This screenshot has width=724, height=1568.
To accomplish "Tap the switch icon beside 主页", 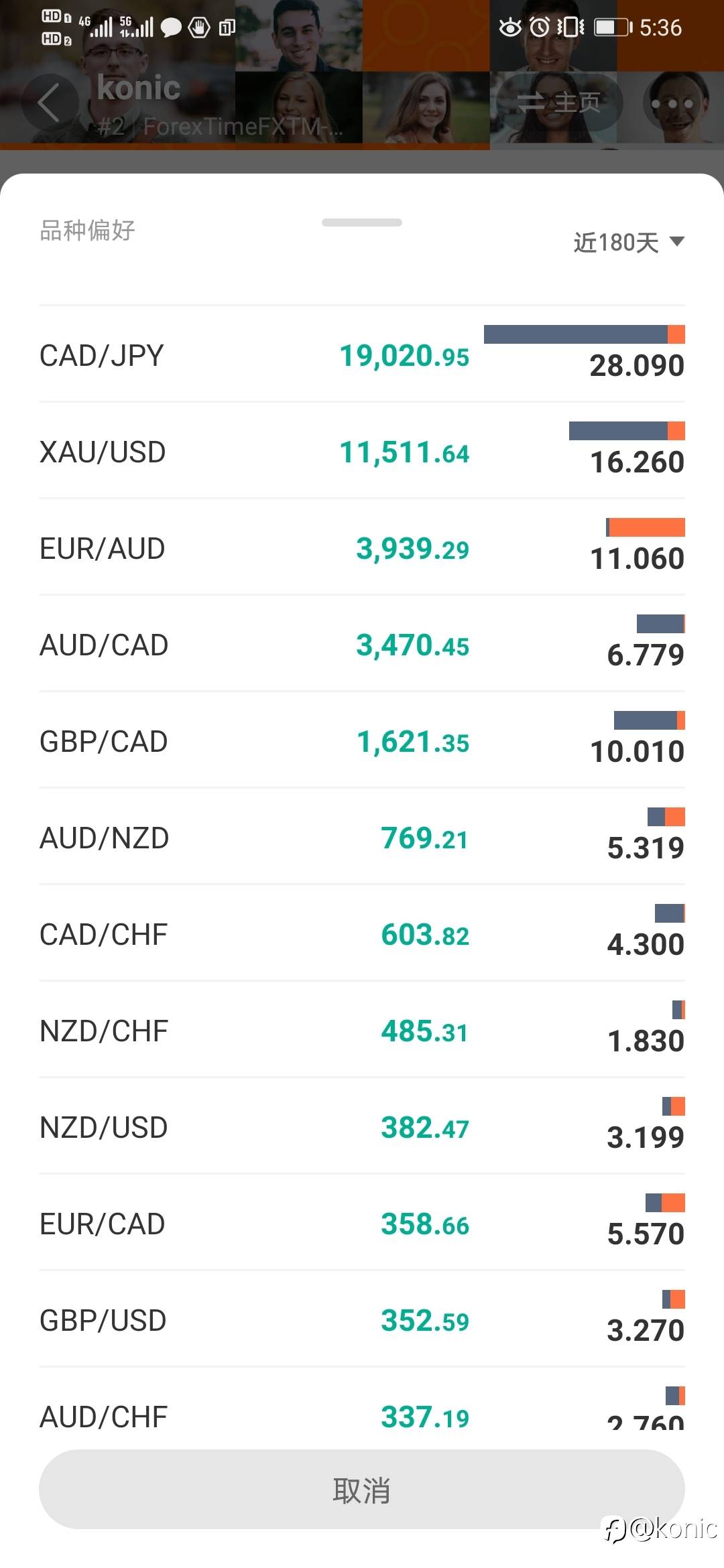I will tap(530, 103).
